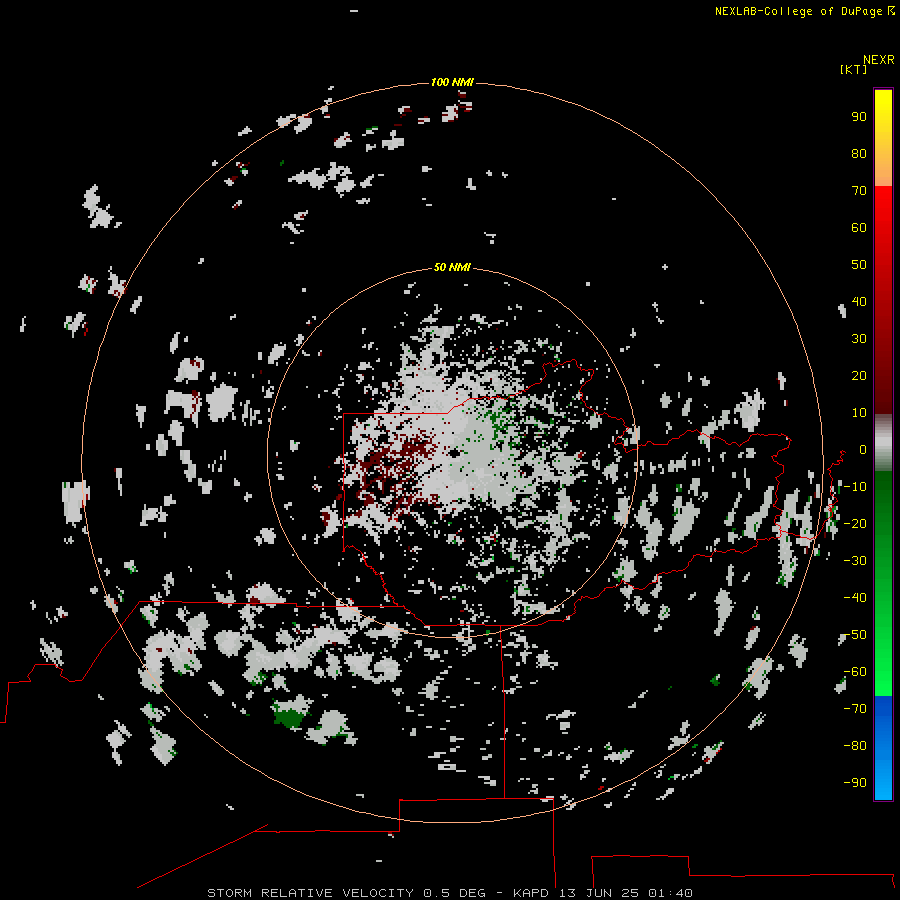Pick the positive 30 scale value
The width and height of the screenshot is (900, 900).
click(x=859, y=339)
